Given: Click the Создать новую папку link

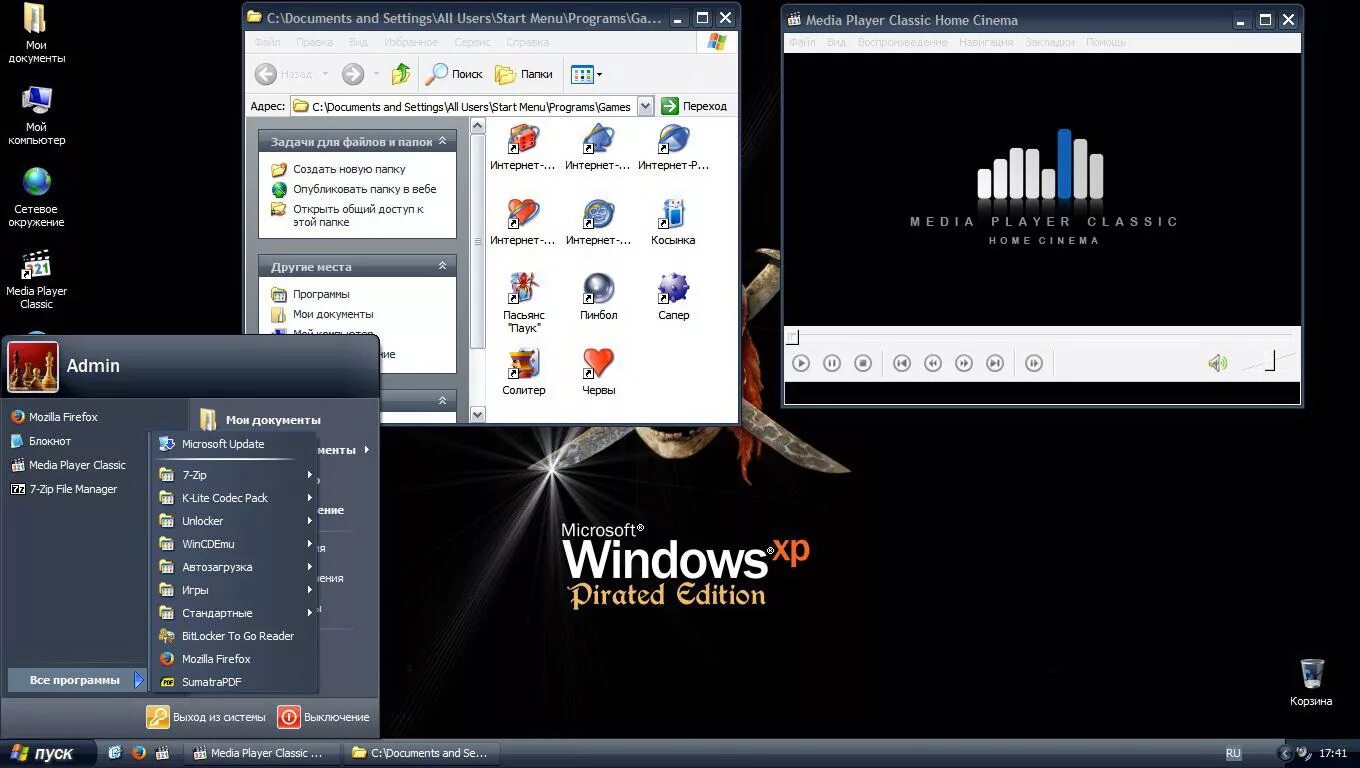Looking at the screenshot, I should 349,169.
